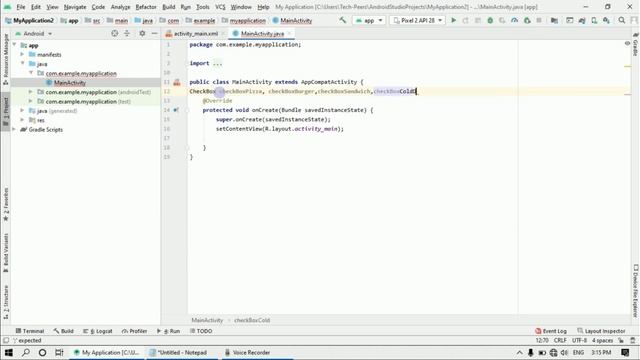Image resolution: width=640 pixels, height=360 pixels.
Task: Open the Profile app gauge icon
Action: pos(514,20)
